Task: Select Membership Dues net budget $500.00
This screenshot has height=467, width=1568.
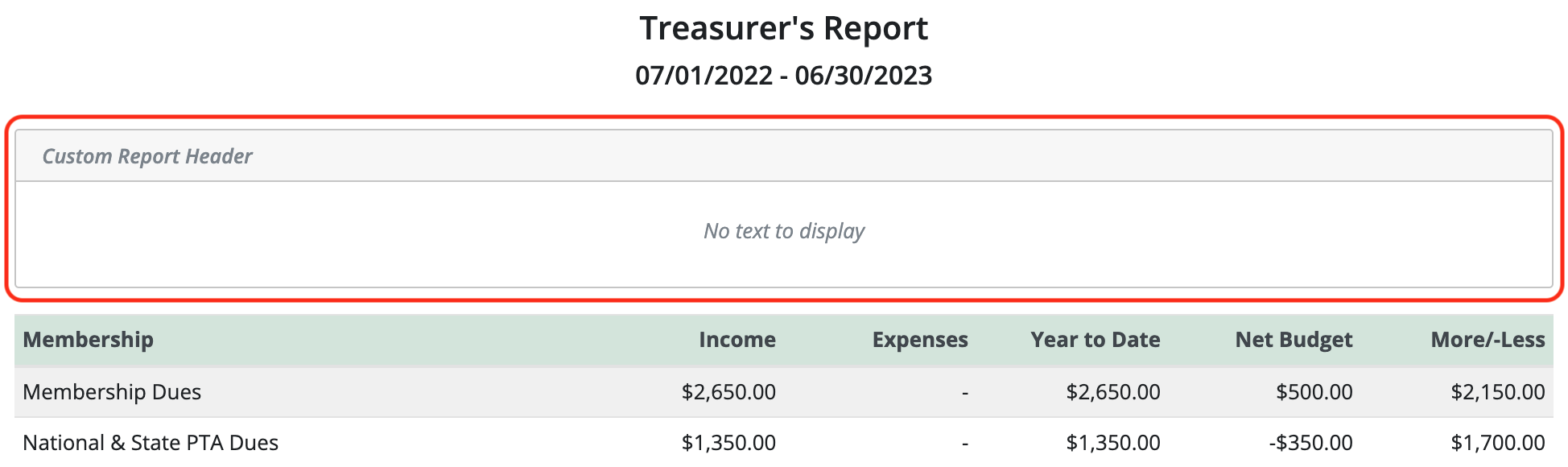Action: [1314, 392]
